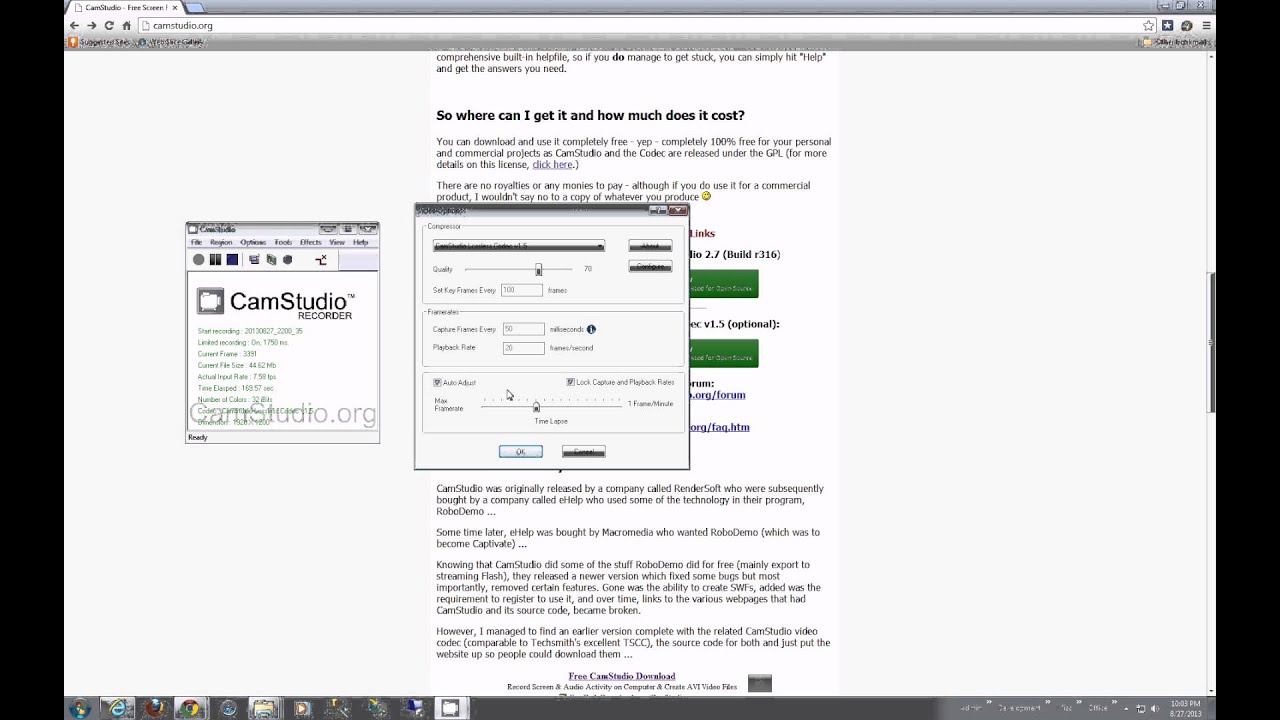1280x720 pixels.
Task: Open the Region menu in CamStudio
Action: point(221,242)
